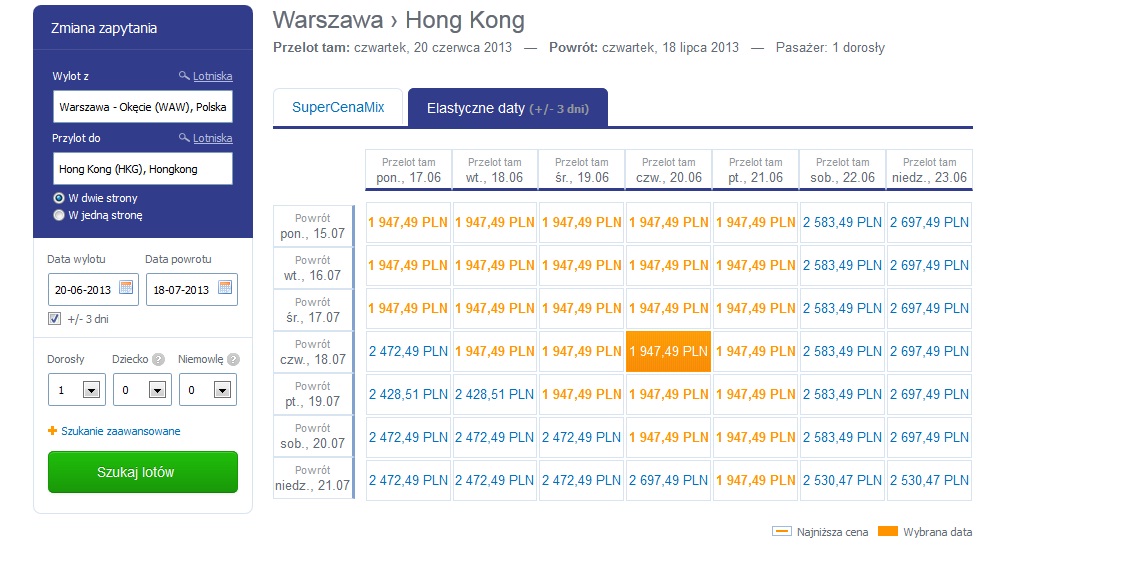Select column header Przelot tam czw., 20.06
Screen dimensions: 1121x568
[668, 170]
